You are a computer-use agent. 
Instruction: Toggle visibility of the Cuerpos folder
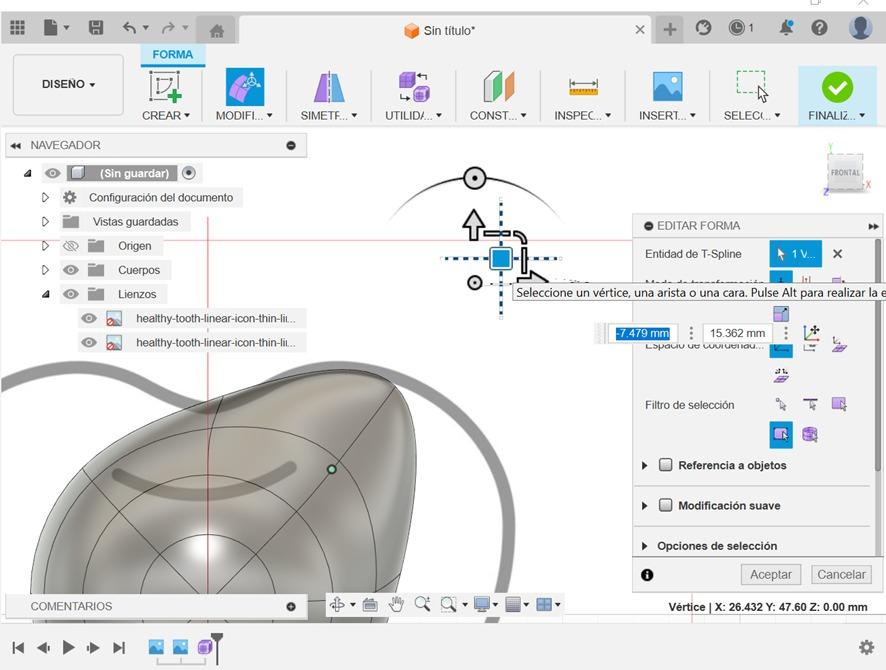(x=71, y=270)
